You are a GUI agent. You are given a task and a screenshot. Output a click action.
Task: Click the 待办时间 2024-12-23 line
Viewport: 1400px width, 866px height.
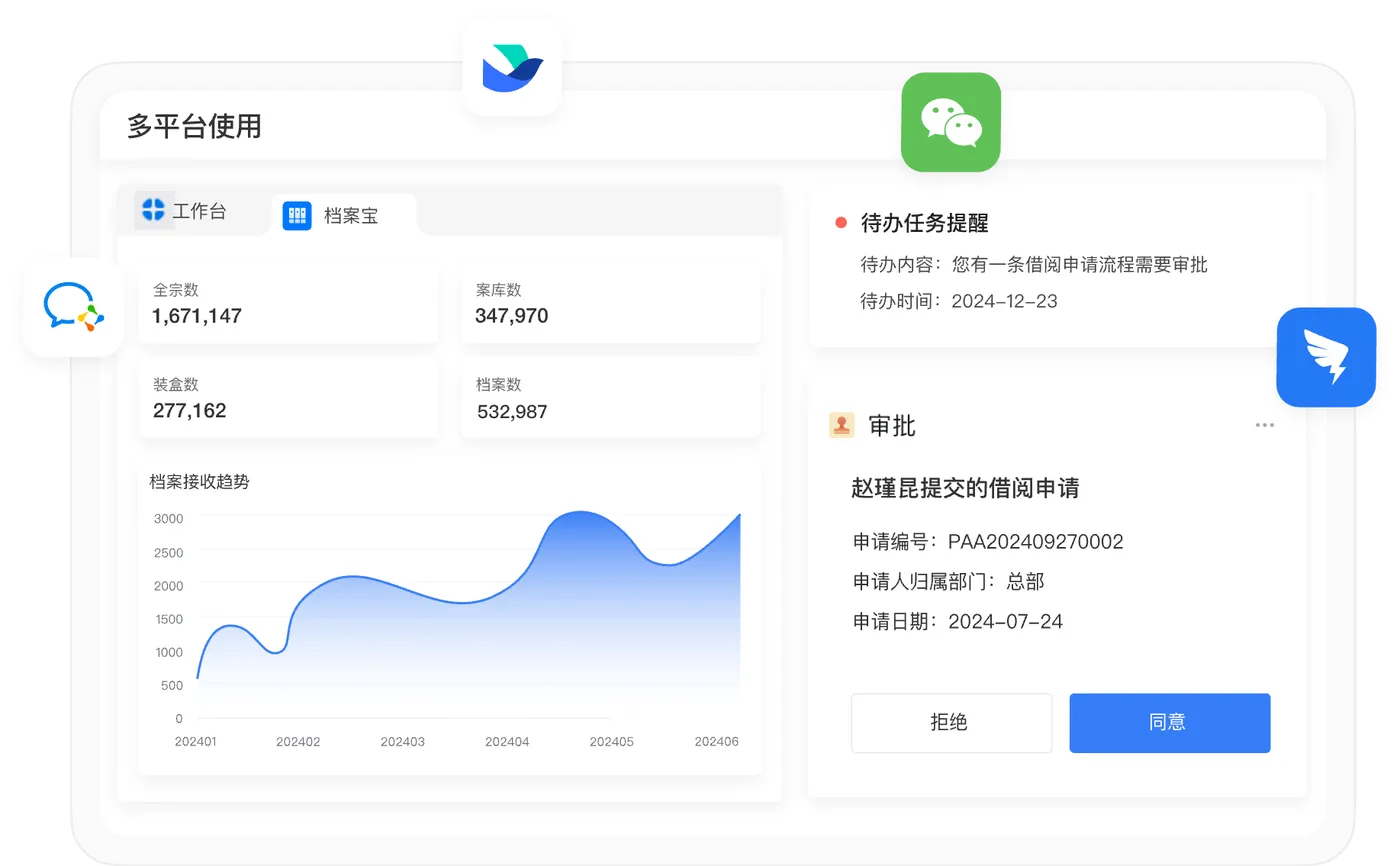pyautogui.click(x=959, y=301)
